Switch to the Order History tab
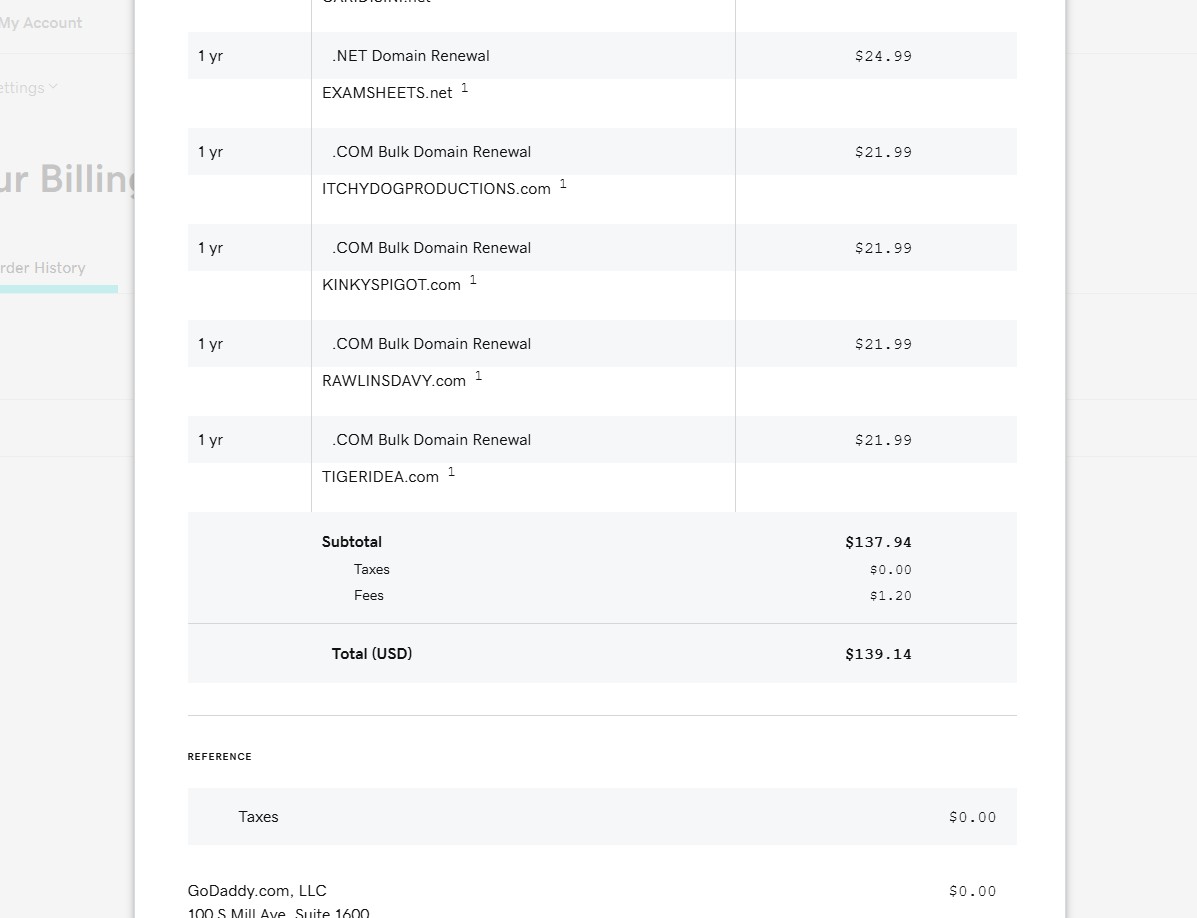Image resolution: width=1197 pixels, height=918 pixels. point(43,268)
